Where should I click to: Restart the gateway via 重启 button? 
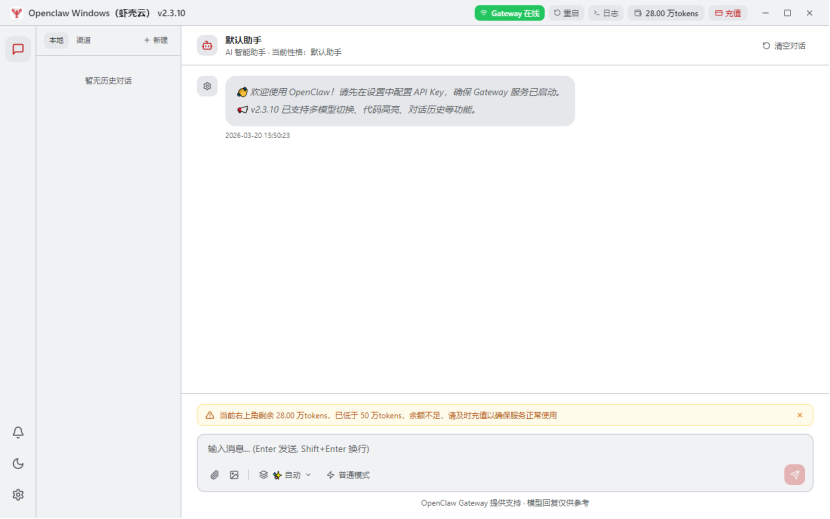(566, 13)
